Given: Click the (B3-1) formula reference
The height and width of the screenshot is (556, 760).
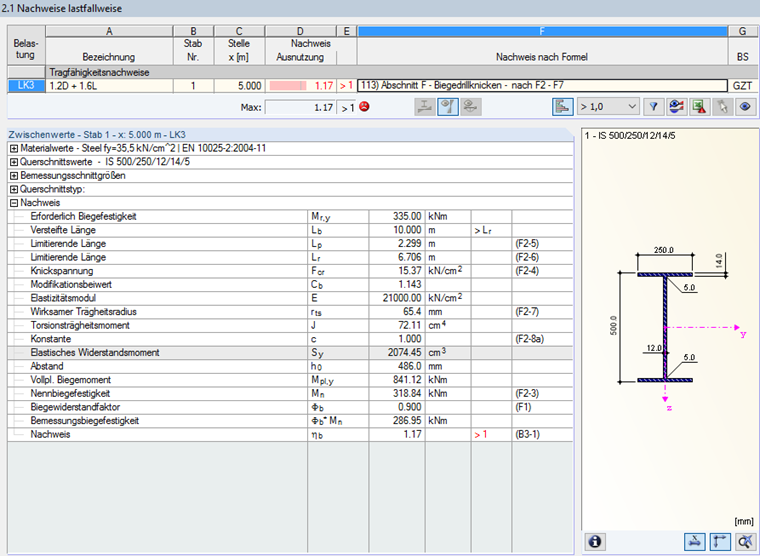Looking at the screenshot, I should point(527,434).
